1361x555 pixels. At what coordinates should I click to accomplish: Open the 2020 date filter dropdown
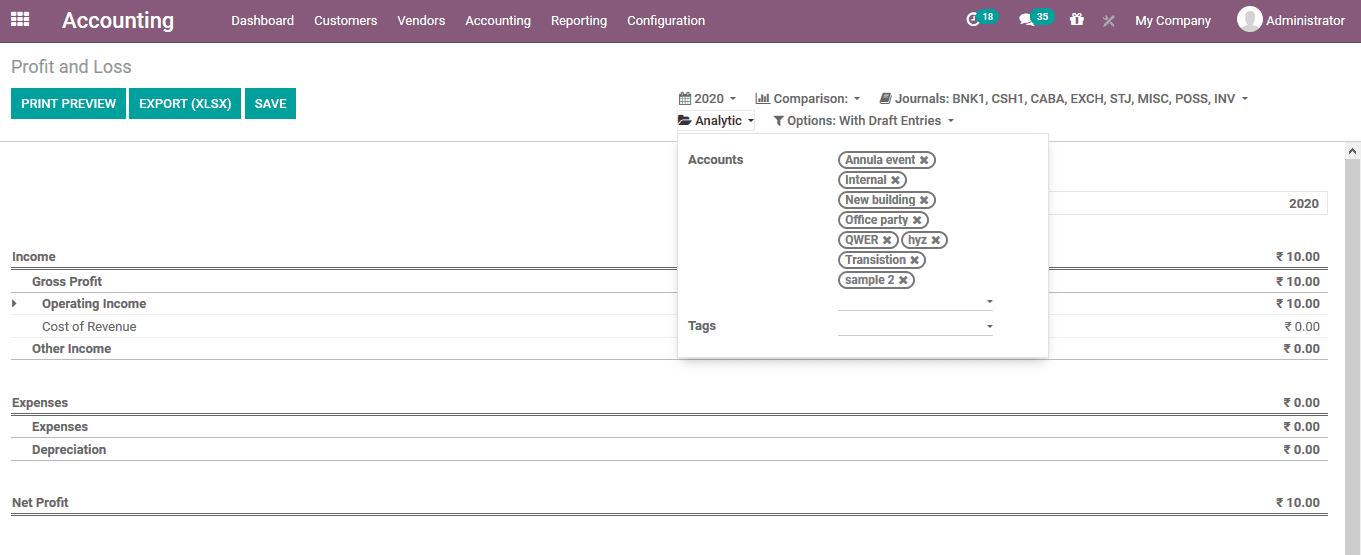coord(708,99)
